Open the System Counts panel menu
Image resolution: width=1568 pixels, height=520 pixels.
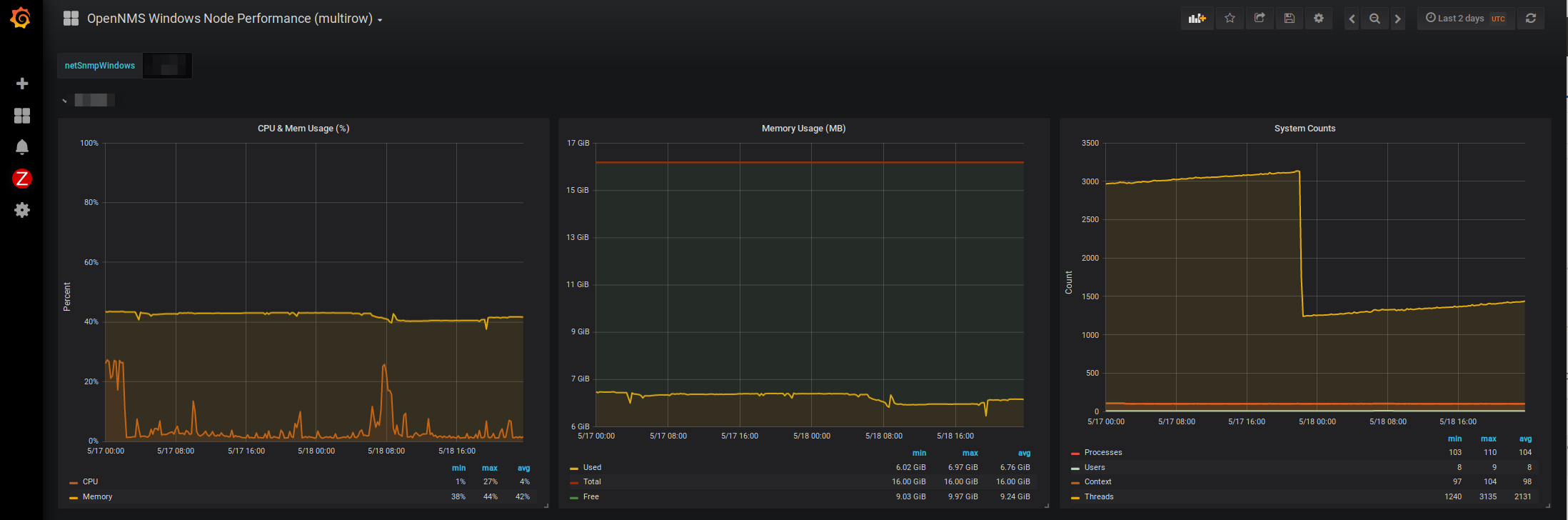click(x=1305, y=129)
